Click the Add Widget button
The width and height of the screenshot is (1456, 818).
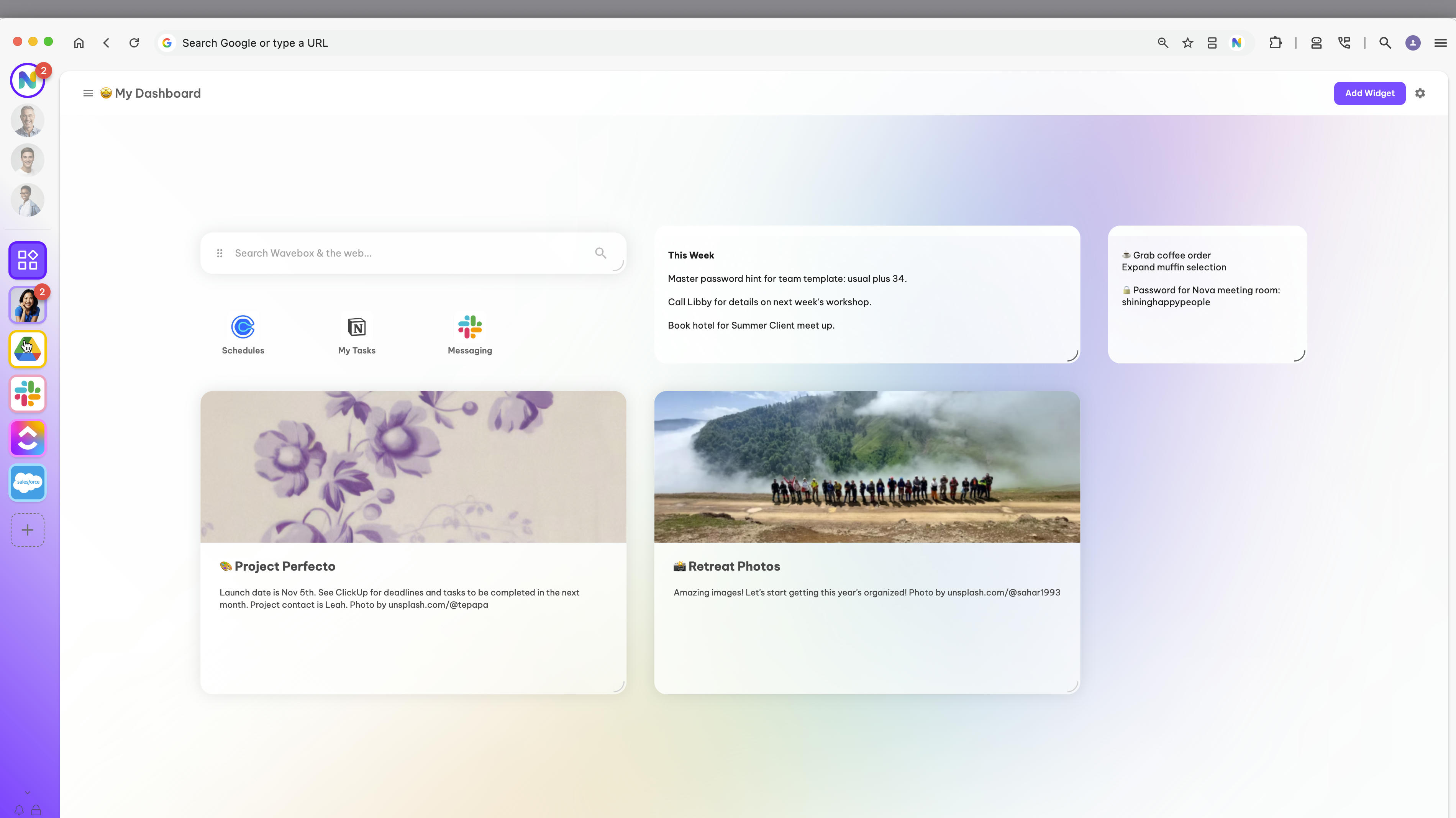pyautogui.click(x=1369, y=93)
